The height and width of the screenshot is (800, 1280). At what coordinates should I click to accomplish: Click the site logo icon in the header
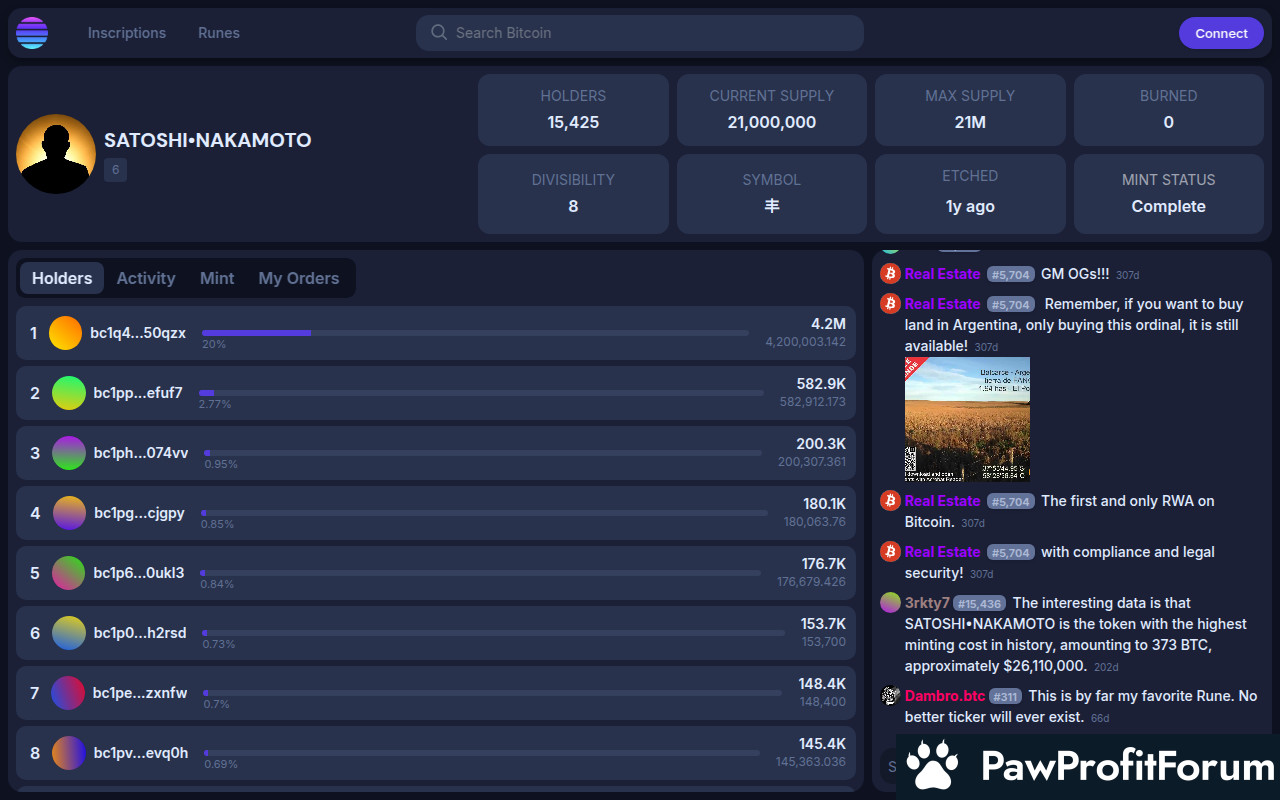32,33
